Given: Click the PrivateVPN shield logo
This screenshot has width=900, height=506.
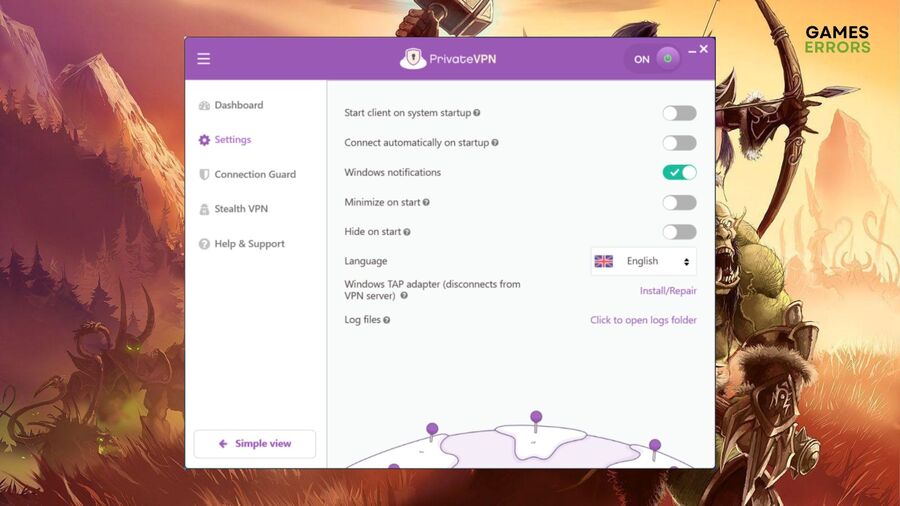Looking at the screenshot, I should 413,59.
